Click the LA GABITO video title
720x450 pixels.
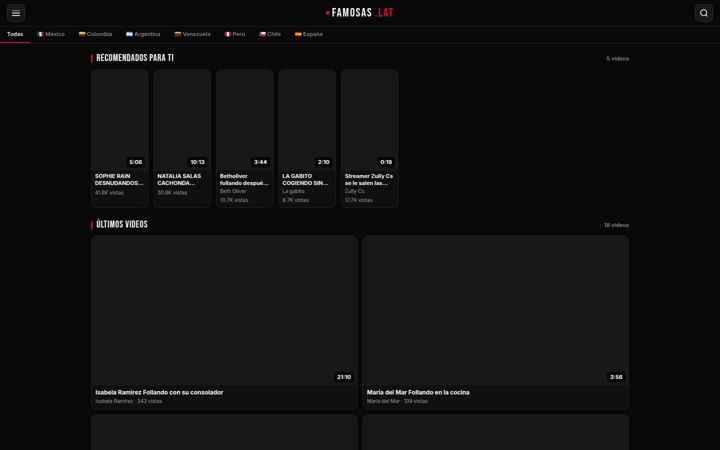click(x=305, y=180)
